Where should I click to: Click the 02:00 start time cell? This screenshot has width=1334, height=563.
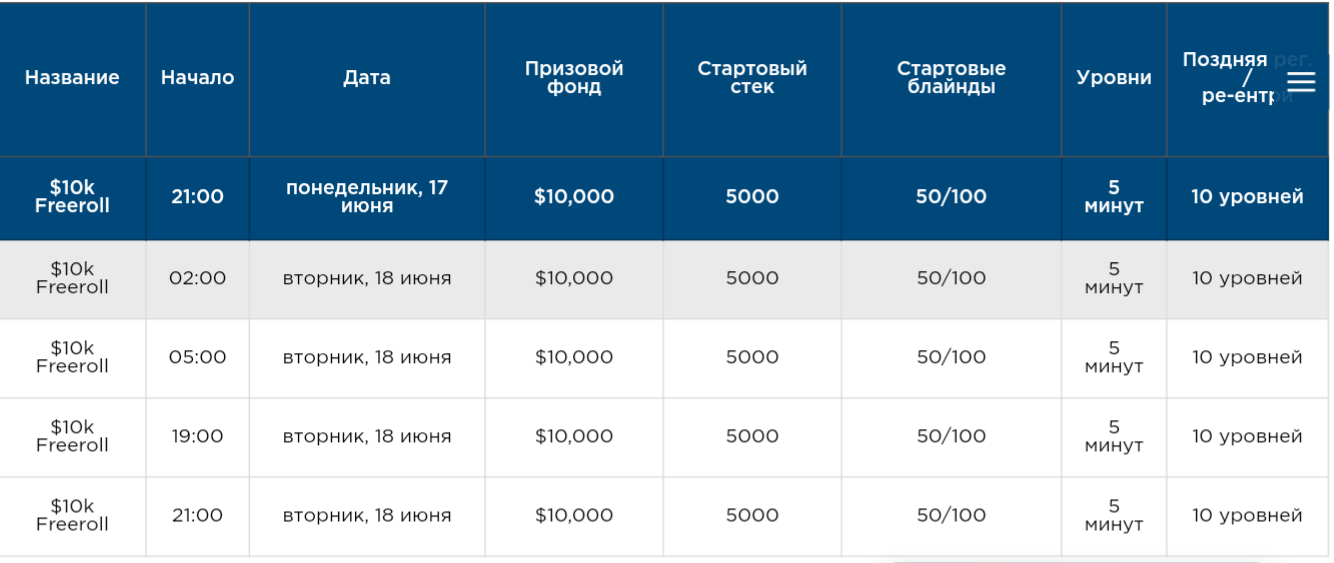[197, 278]
